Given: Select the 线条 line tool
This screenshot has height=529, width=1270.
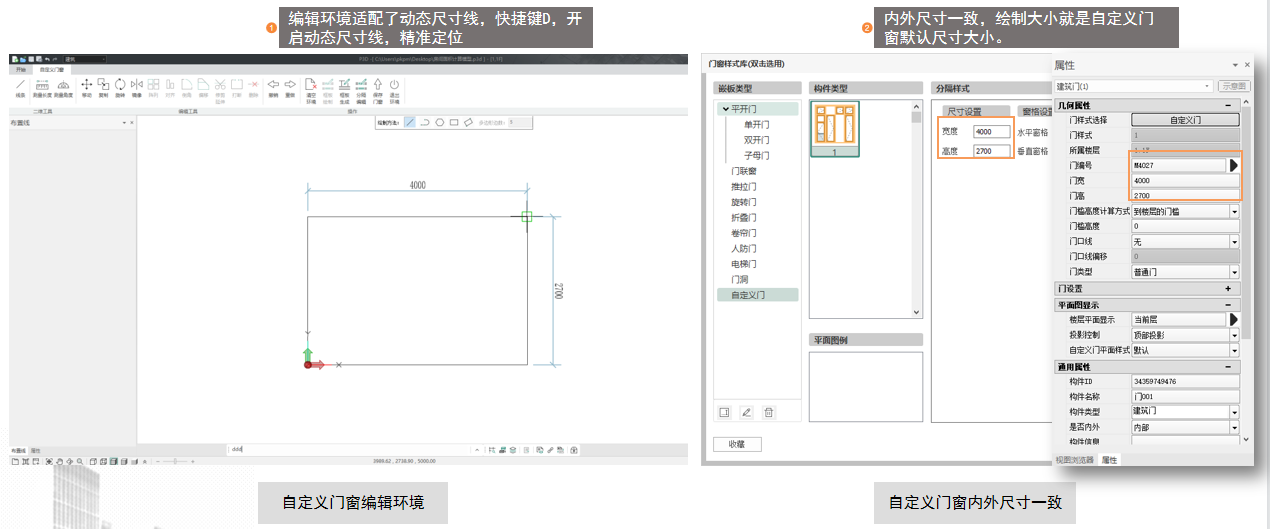Looking at the screenshot, I should [x=20, y=88].
